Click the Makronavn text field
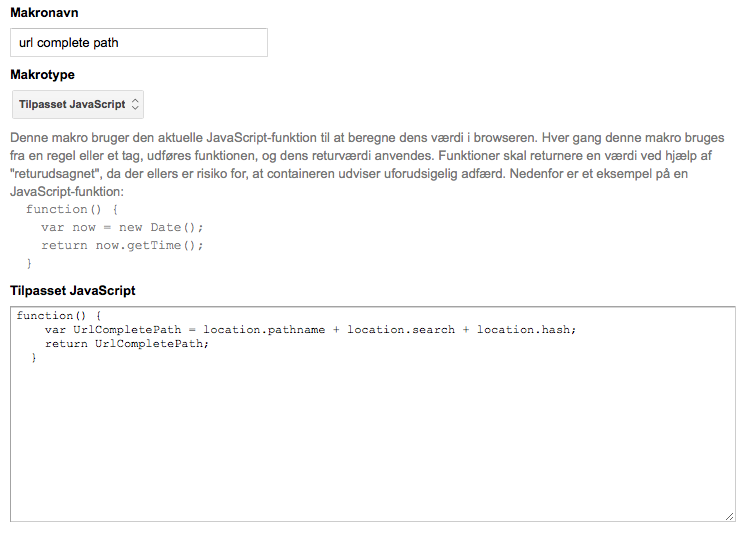 click(x=139, y=43)
